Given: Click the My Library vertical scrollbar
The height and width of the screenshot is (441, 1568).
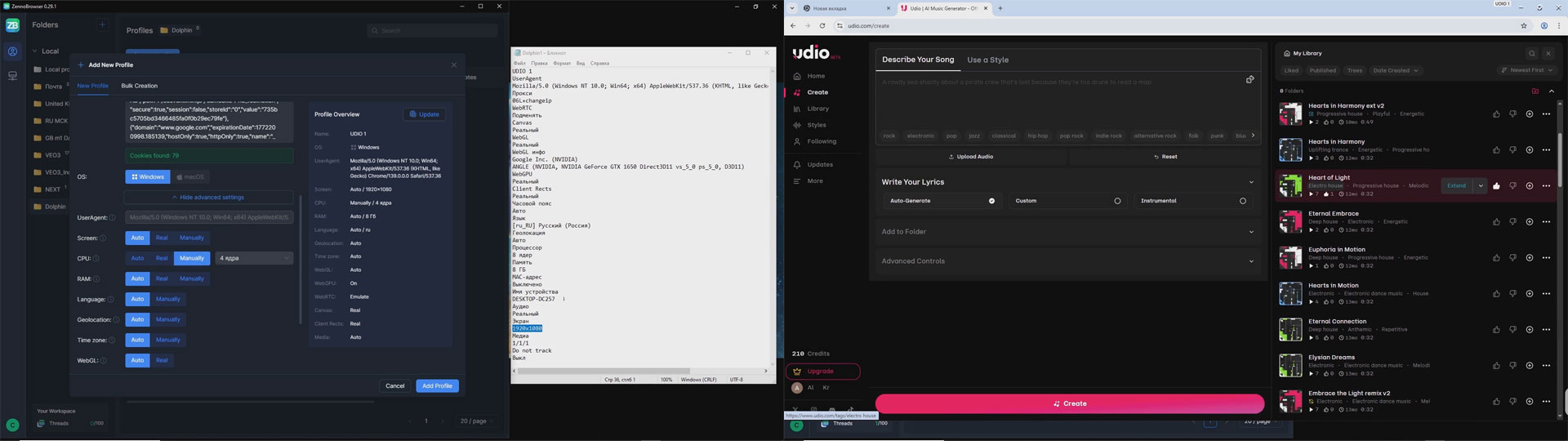Looking at the screenshot, I should click(1559, 159).
